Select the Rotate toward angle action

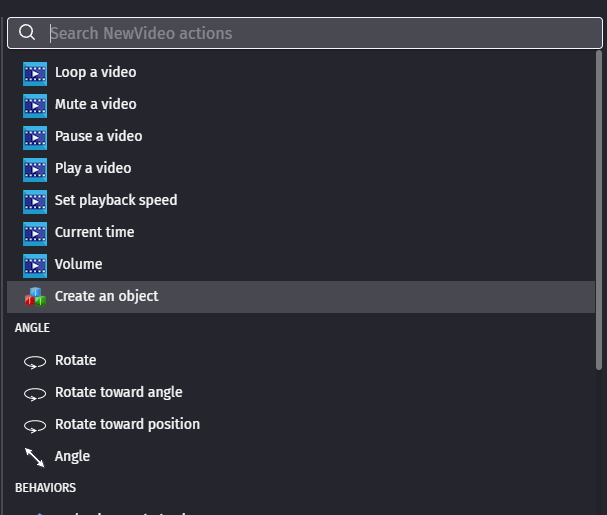[x=118, y=392]
